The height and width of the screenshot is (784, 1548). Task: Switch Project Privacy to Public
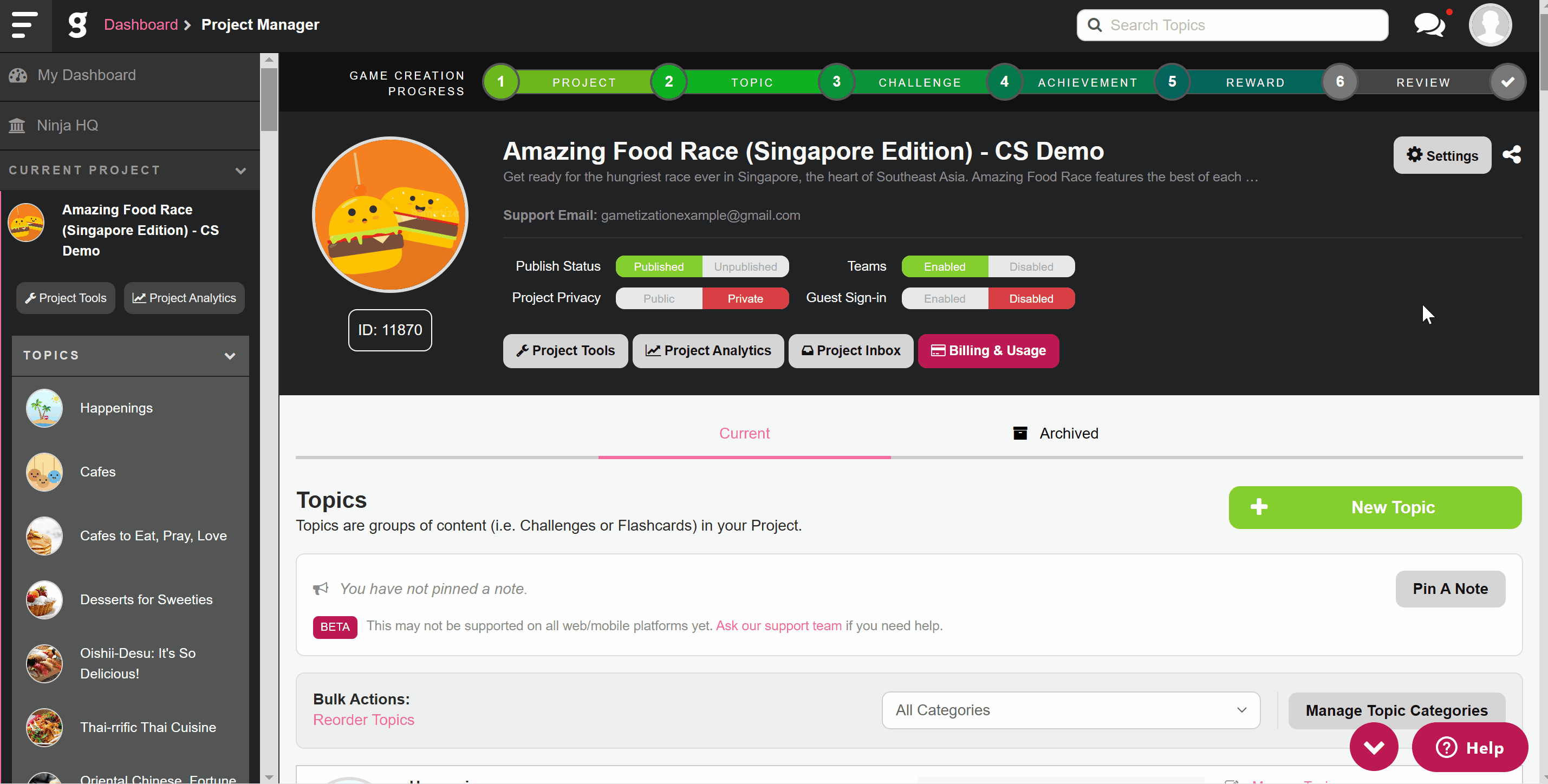659,298
